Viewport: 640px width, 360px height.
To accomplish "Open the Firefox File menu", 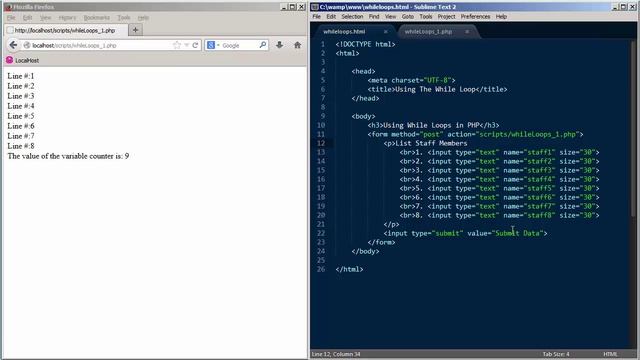I will [11, 18].
